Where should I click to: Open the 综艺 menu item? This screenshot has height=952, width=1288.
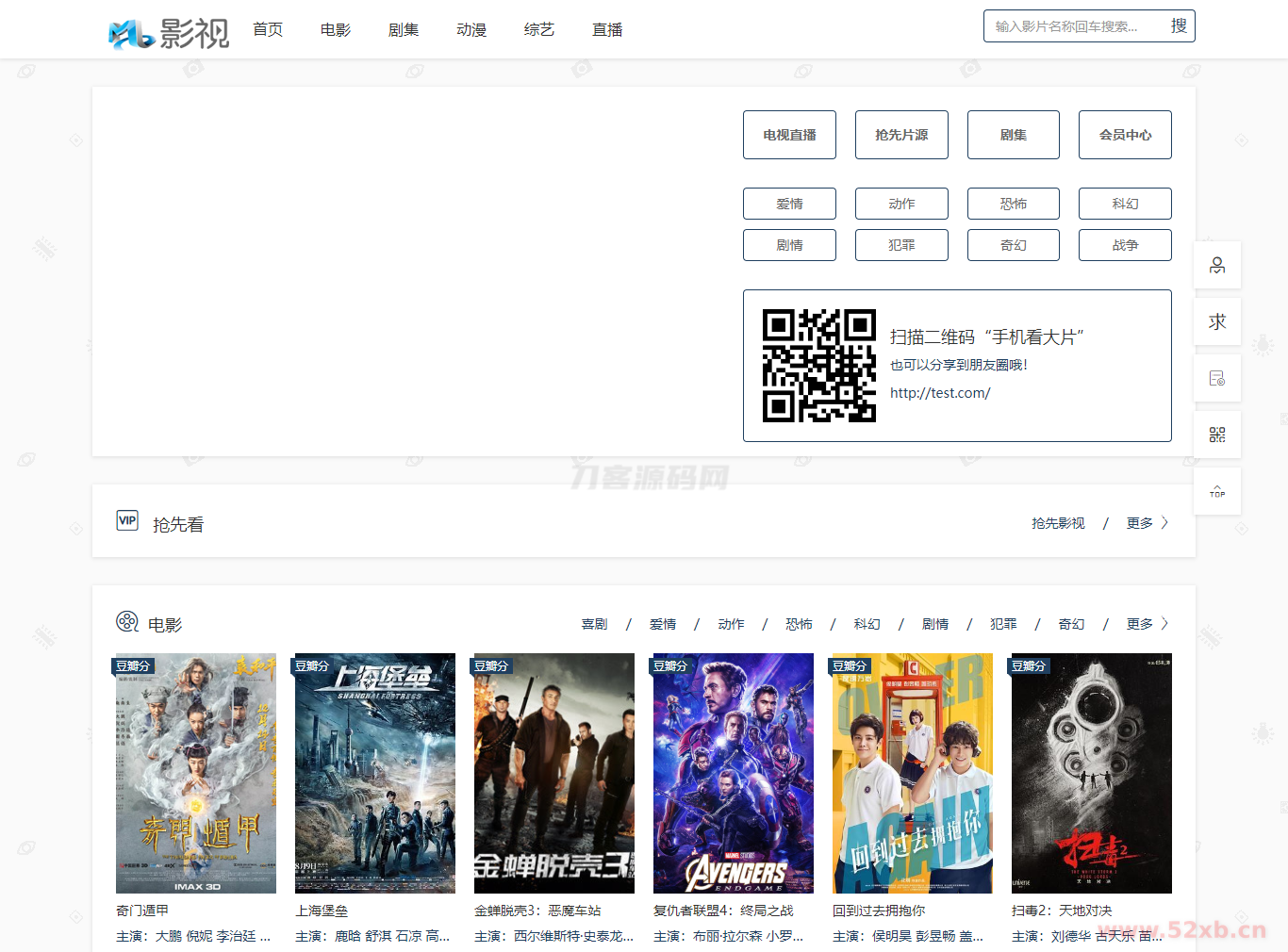pos(538,29)
